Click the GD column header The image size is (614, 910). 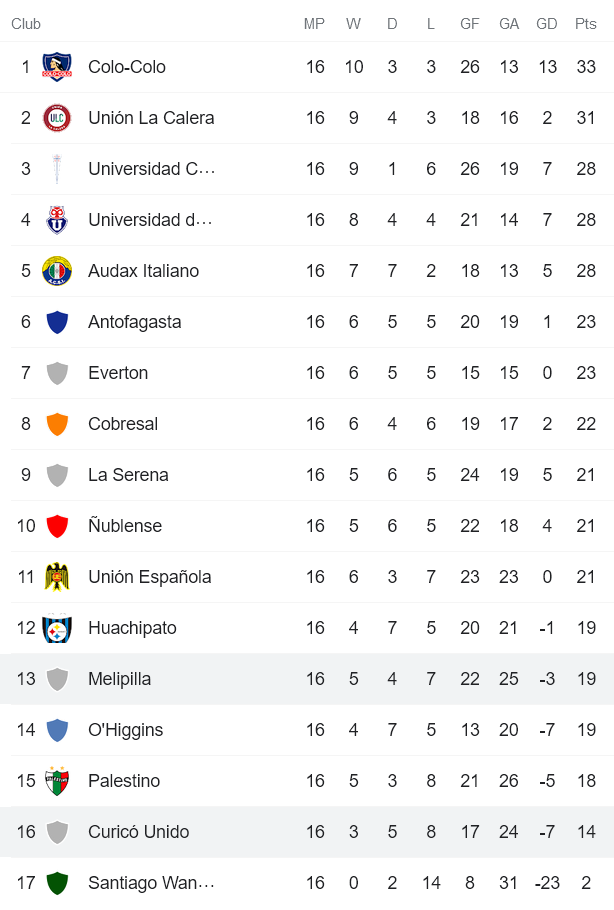click(547, 24)
